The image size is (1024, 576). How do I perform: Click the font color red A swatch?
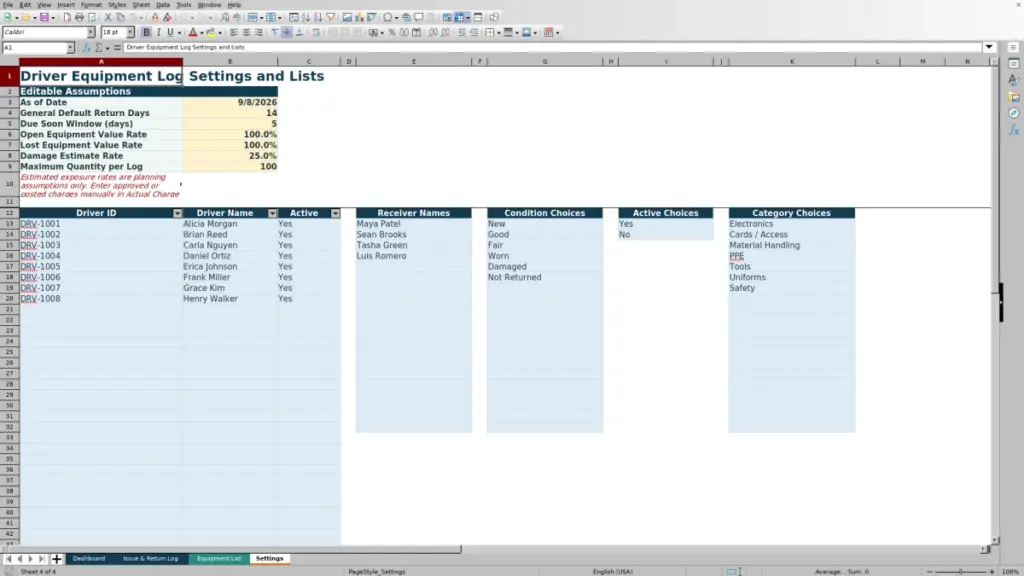coord(193,33)
